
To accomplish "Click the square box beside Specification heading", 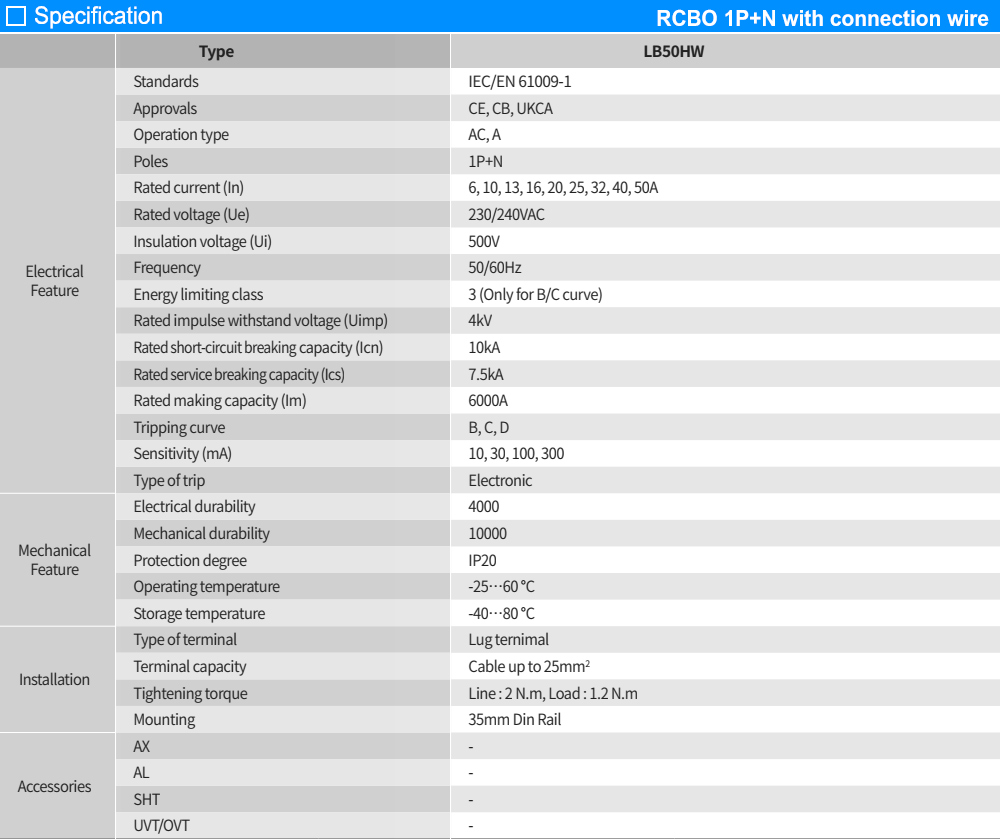I will coord(16,16).
